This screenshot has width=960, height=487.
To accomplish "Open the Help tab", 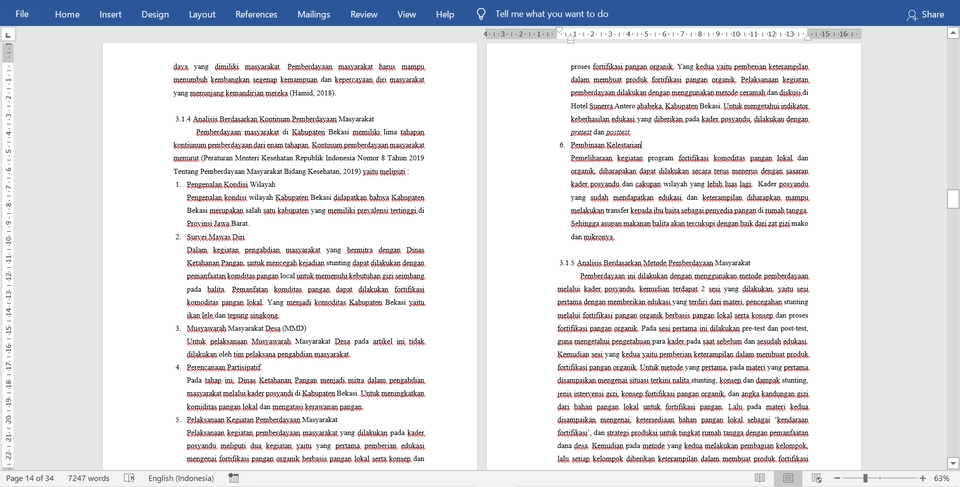I will pos(445,13).
